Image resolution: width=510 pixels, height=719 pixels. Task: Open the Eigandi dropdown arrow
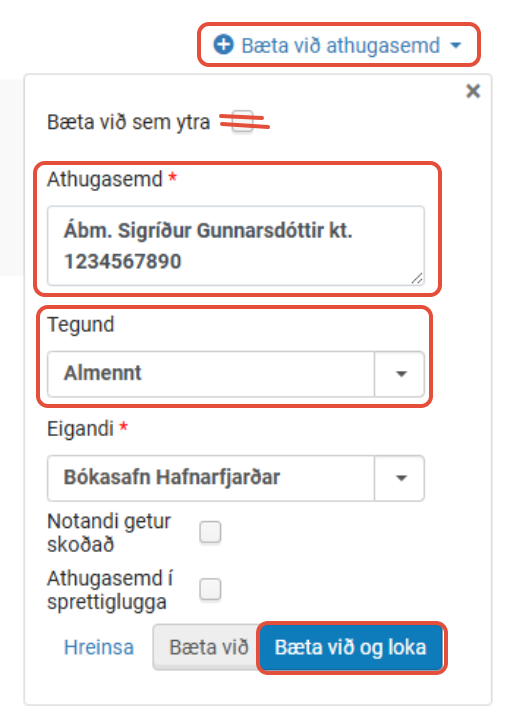400,478
